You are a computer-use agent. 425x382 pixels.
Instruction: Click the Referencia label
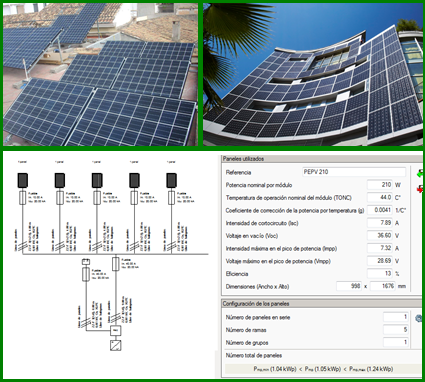238,172
